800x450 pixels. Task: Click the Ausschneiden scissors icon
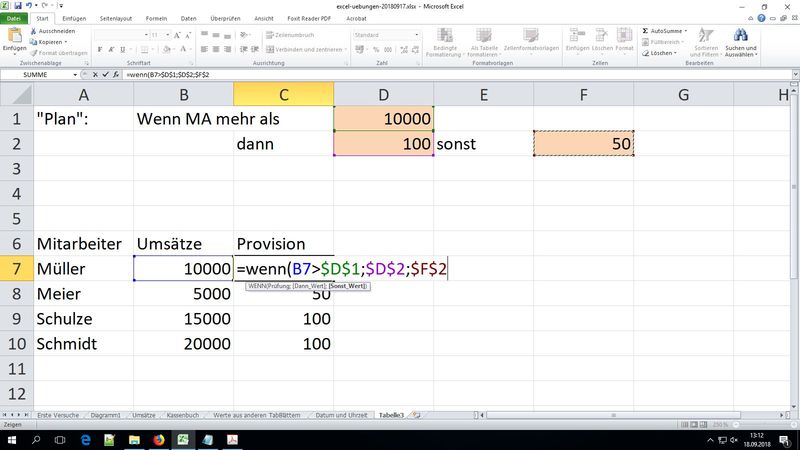[x=34, y=31]
